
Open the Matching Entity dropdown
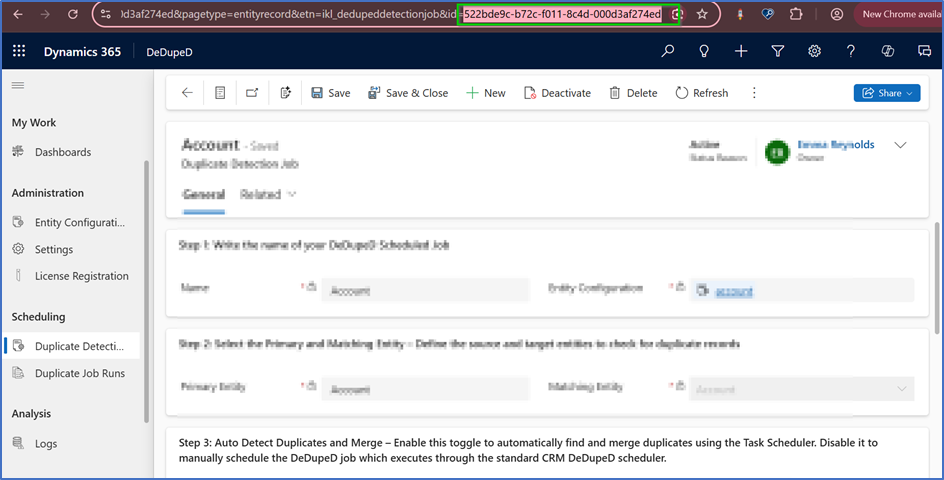pos(801,389)
